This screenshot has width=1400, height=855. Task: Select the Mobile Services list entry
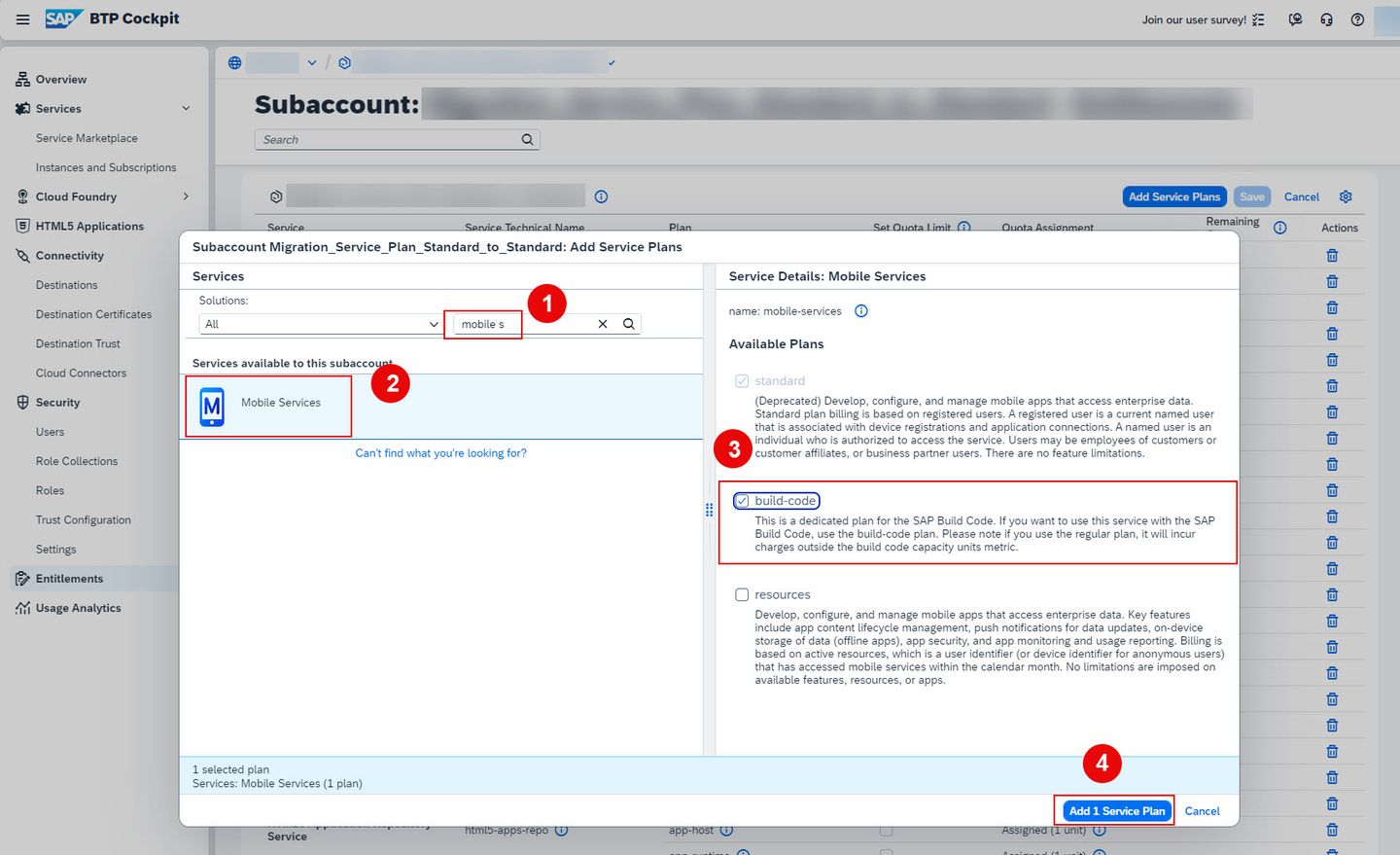440,407
